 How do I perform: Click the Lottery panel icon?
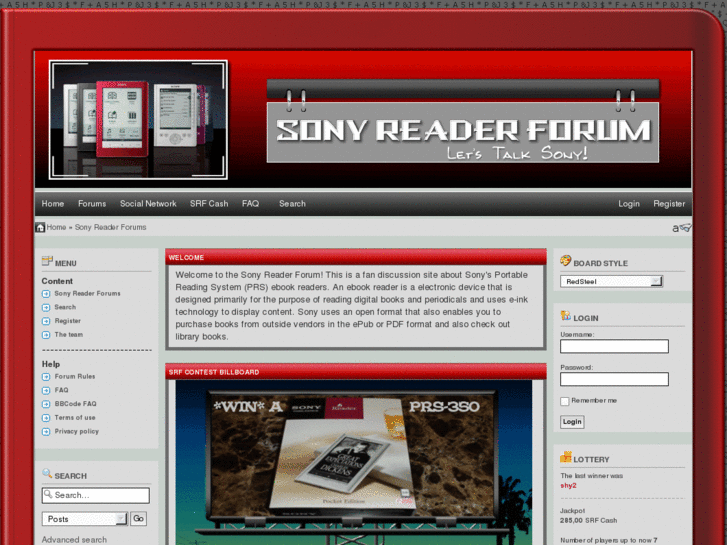(565, 457)
